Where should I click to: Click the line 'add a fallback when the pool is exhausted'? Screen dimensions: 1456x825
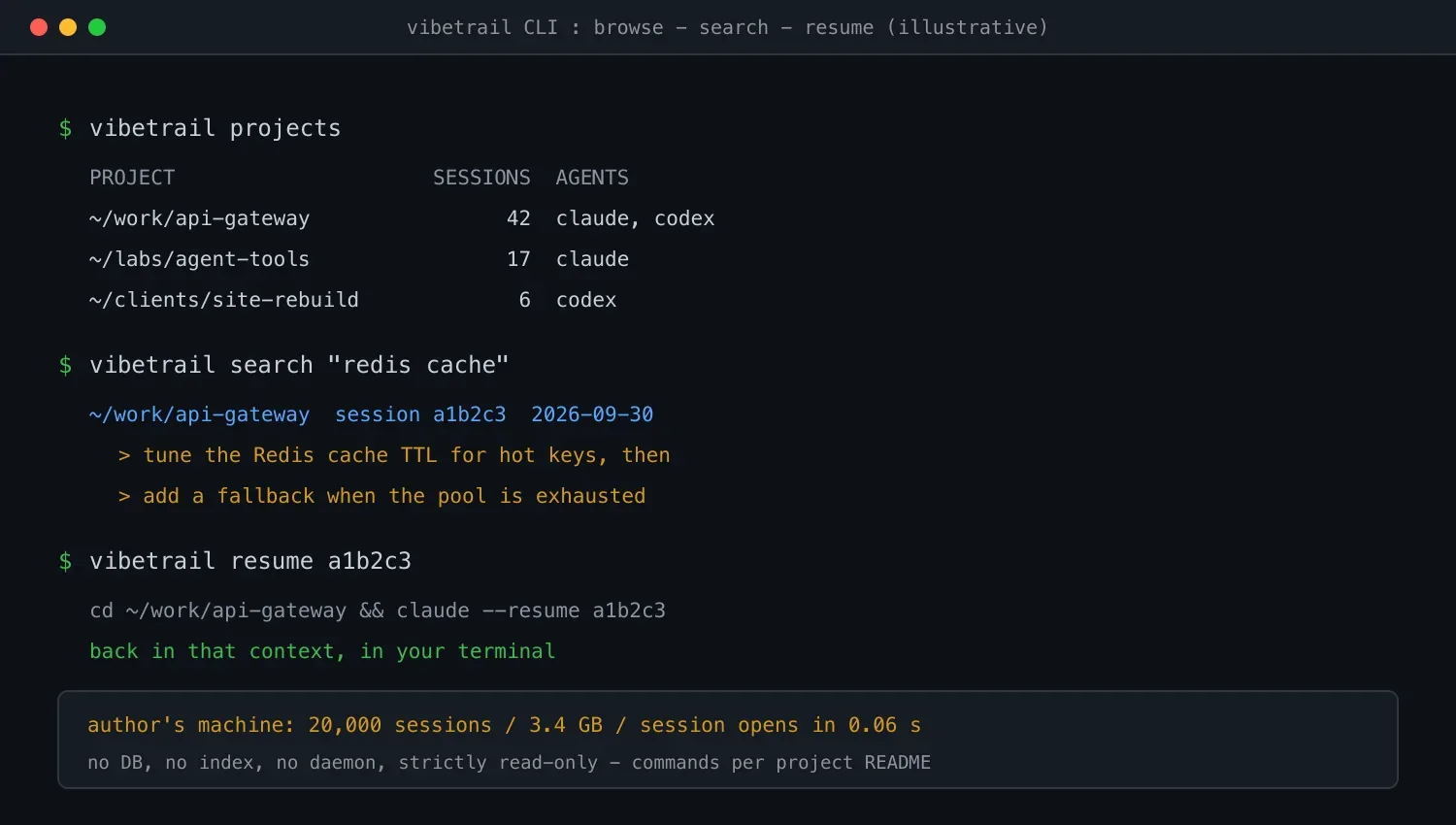pyautogui.click(x=381, y=496)
